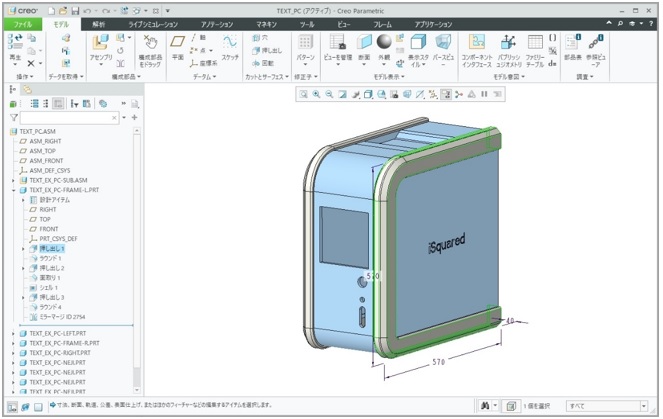Open the 操作 group dropdown
The height and width of the screenshot is (419, 663).
click(25, 77)
